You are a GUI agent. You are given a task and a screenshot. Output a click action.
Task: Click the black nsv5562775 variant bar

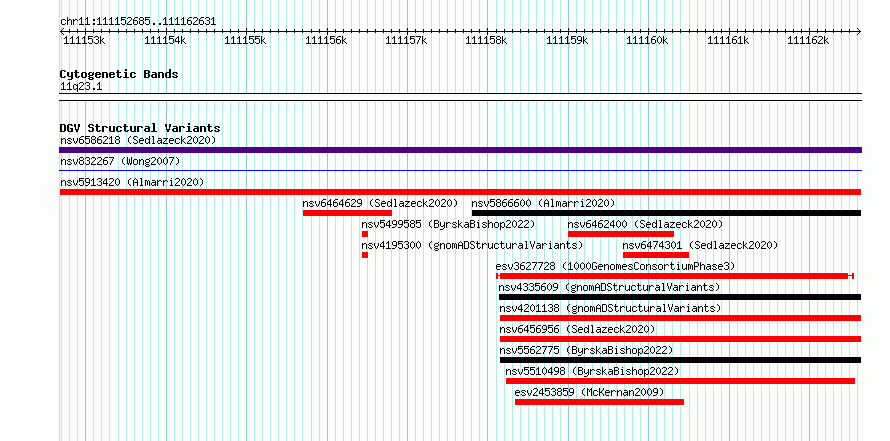pyautogui.click(x=681, y=360)
